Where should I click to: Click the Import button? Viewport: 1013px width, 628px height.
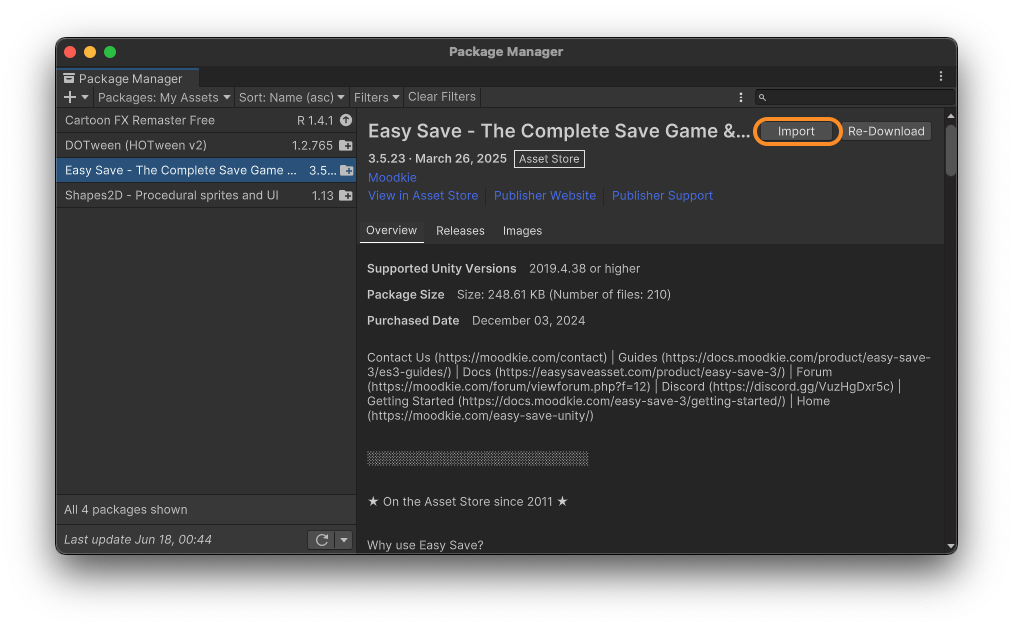796,131
